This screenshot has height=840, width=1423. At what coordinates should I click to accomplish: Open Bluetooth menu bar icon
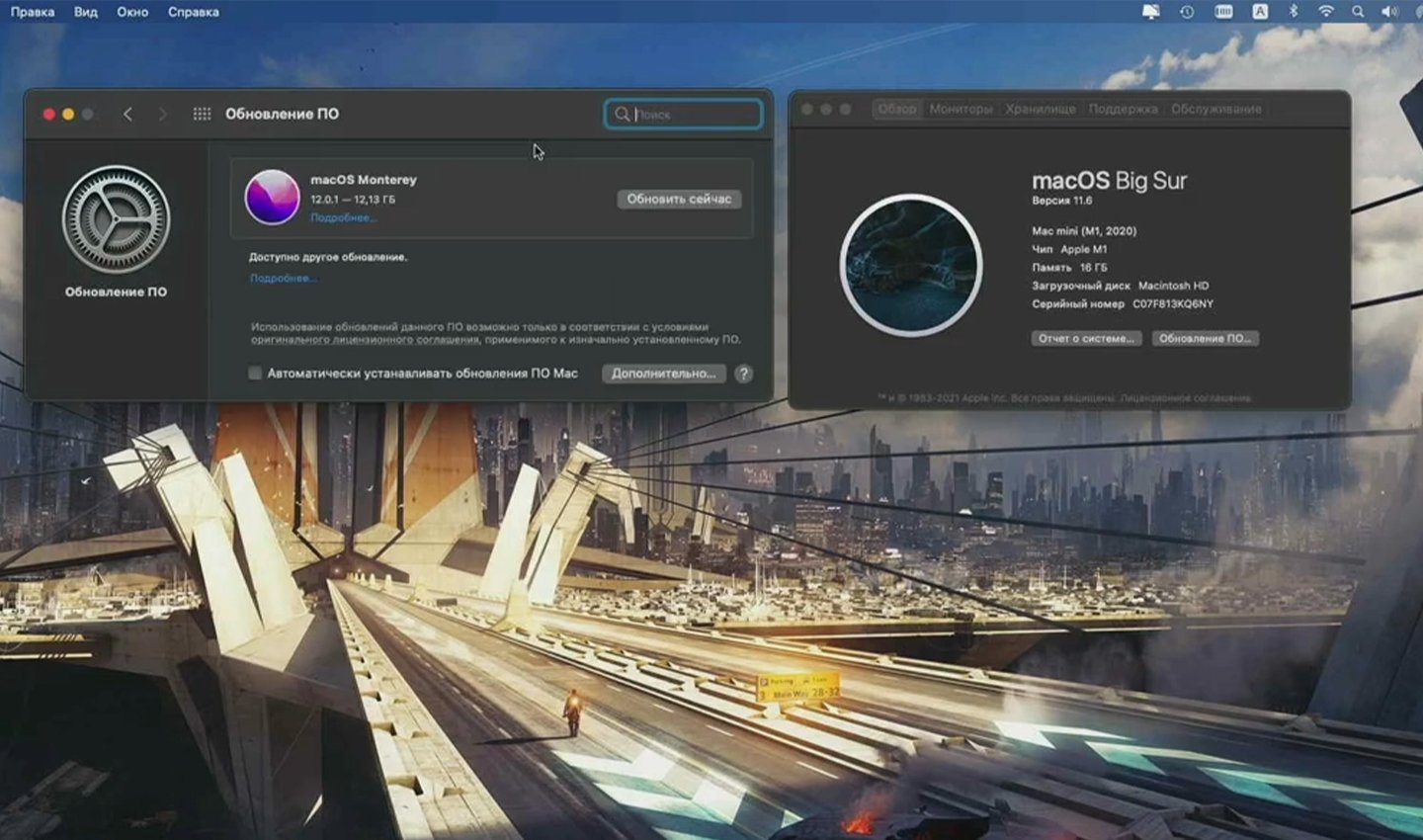pyautogui.click(x=1293, y=12)
